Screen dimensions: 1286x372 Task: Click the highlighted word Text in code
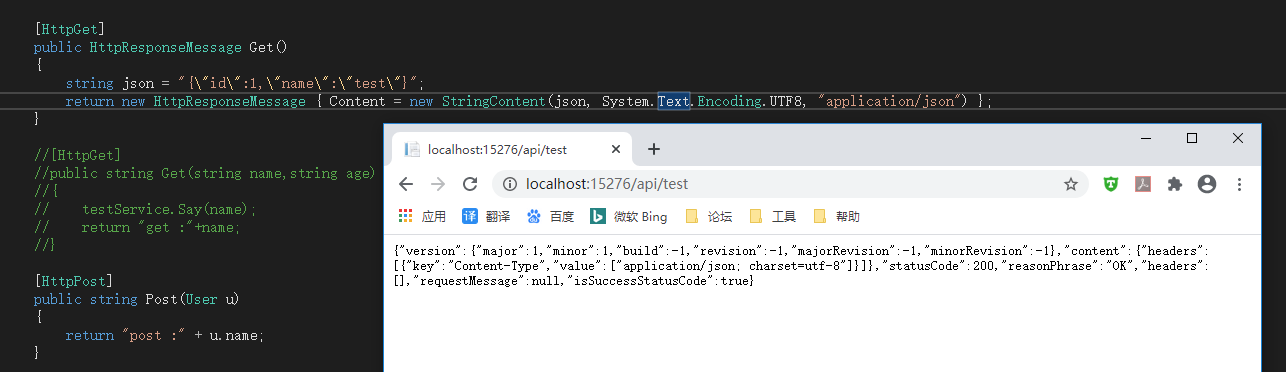pyautogui.click(x=673, y=101)
